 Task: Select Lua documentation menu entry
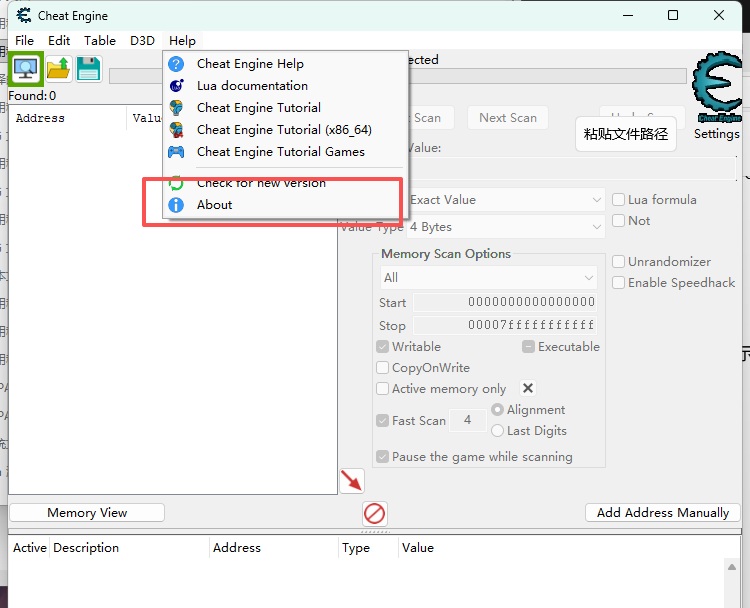pyautogui.click(x=285, y=86)
